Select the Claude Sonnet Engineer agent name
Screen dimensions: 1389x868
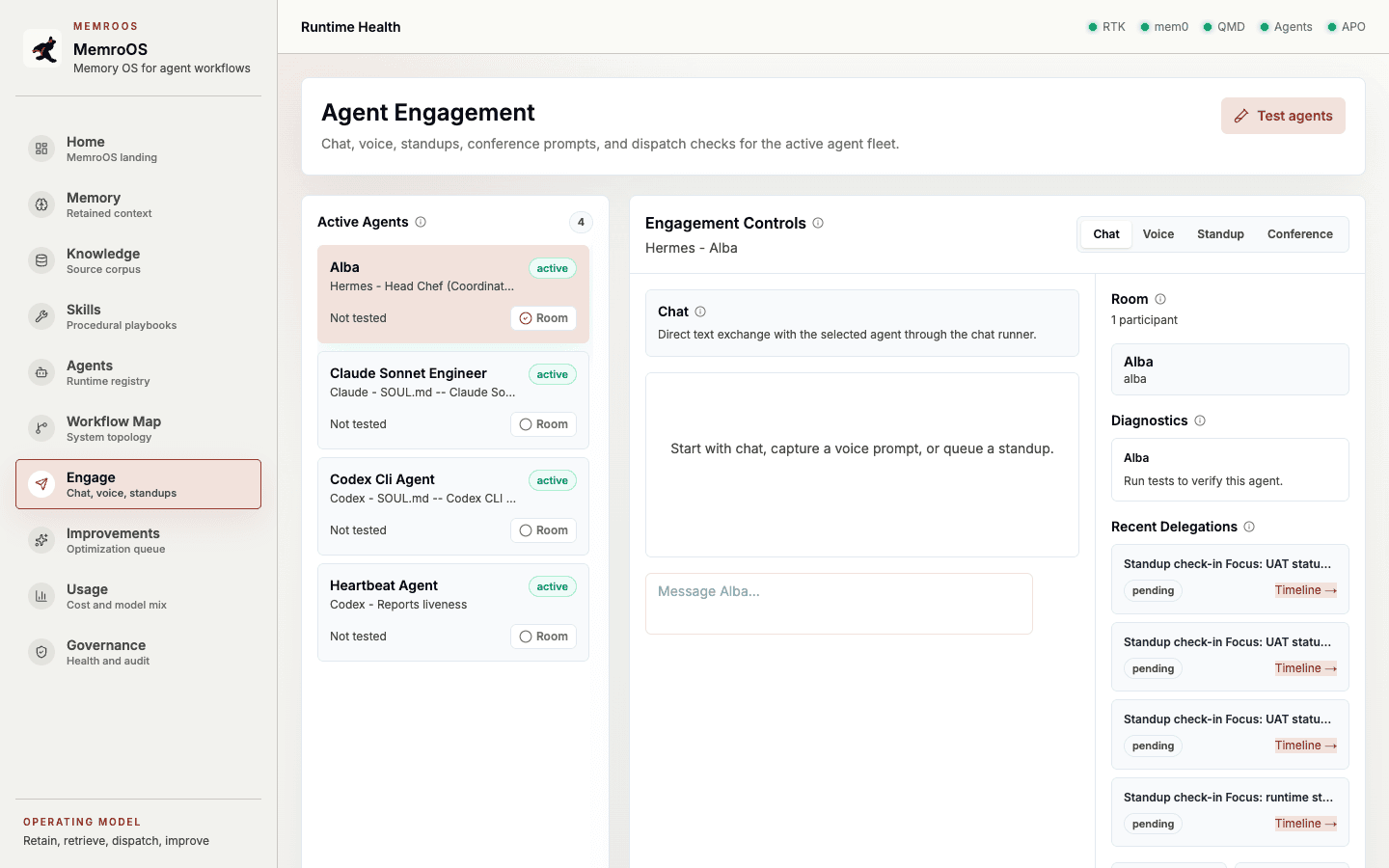pos(408,373)
